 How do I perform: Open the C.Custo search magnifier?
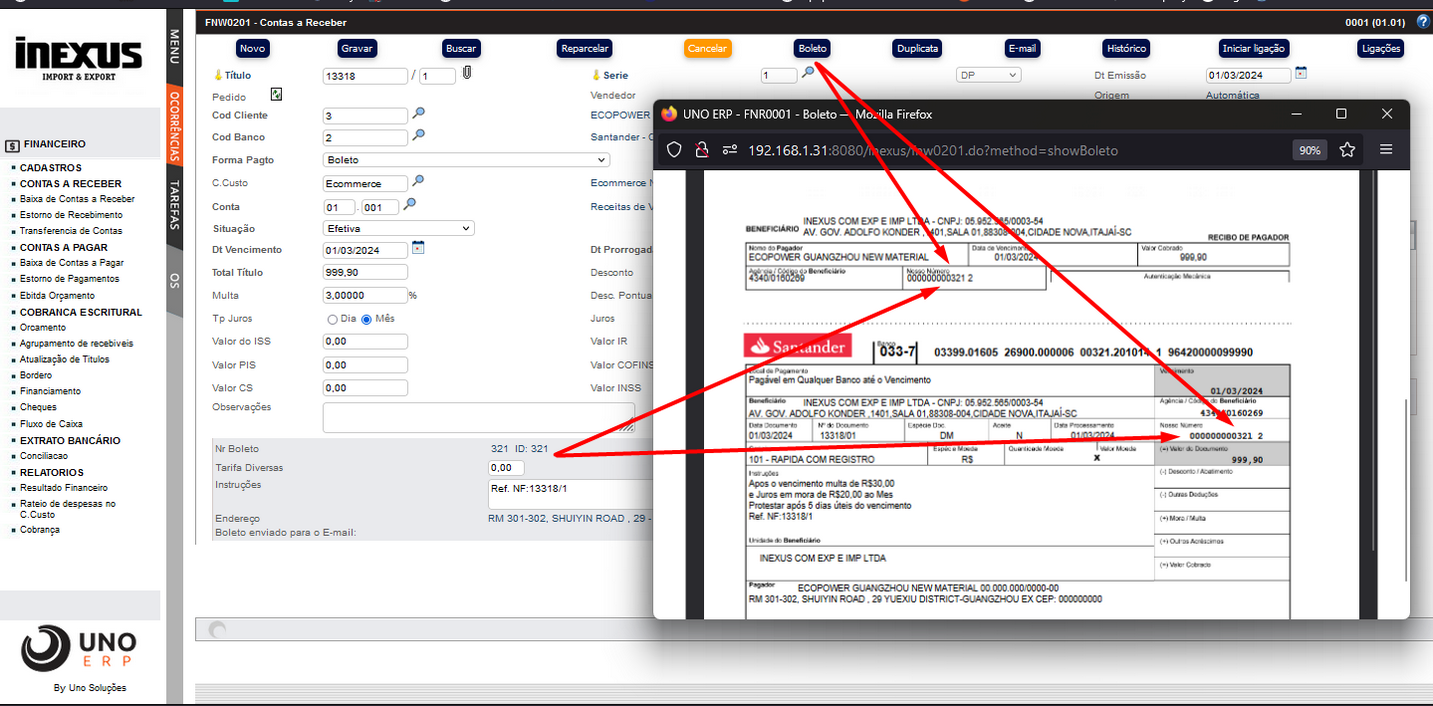419,182
